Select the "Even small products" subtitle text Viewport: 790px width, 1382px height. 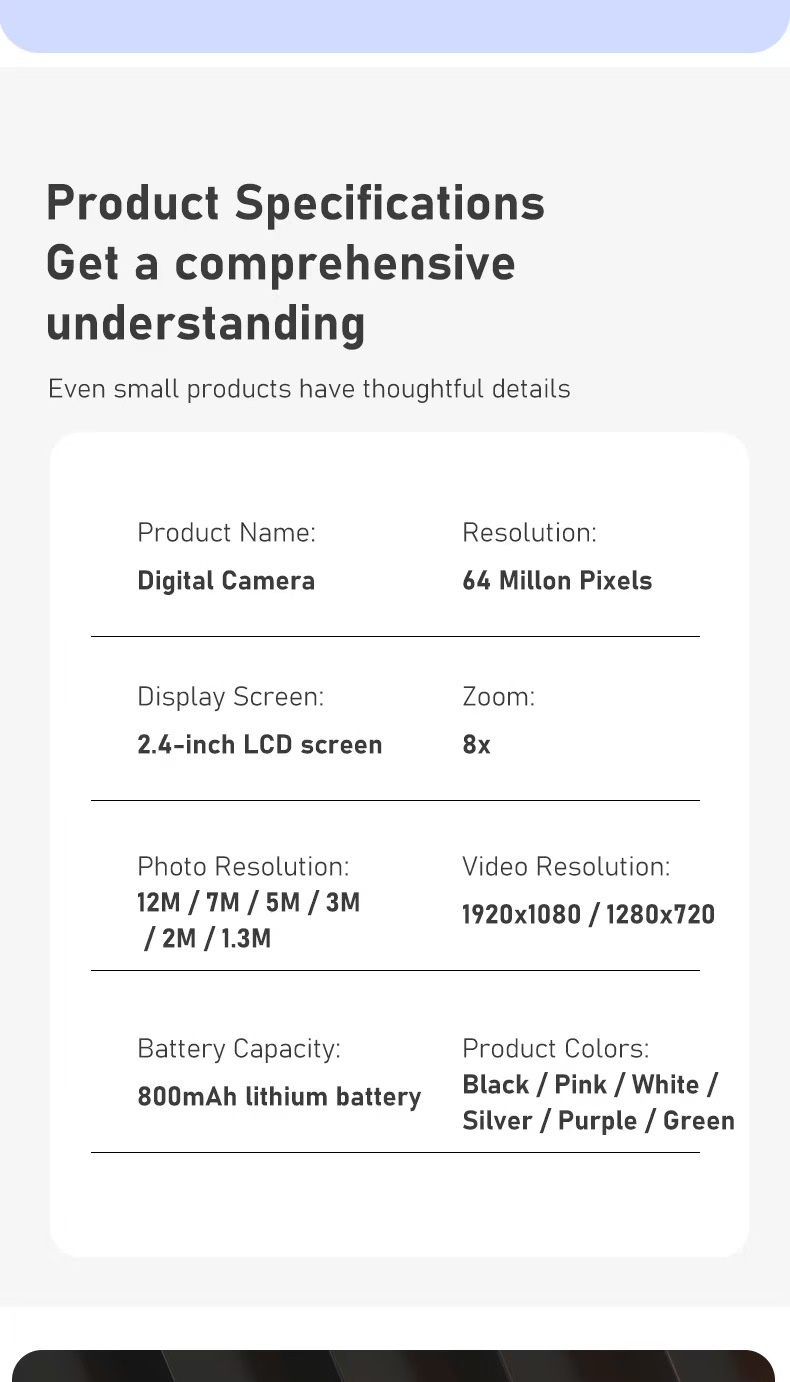[x=309, y=389]
